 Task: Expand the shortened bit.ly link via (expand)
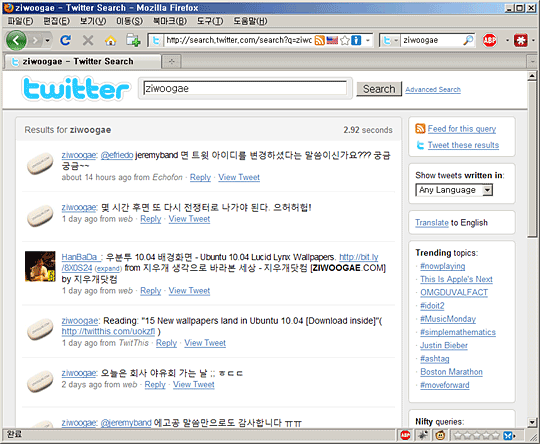point(108,268)
